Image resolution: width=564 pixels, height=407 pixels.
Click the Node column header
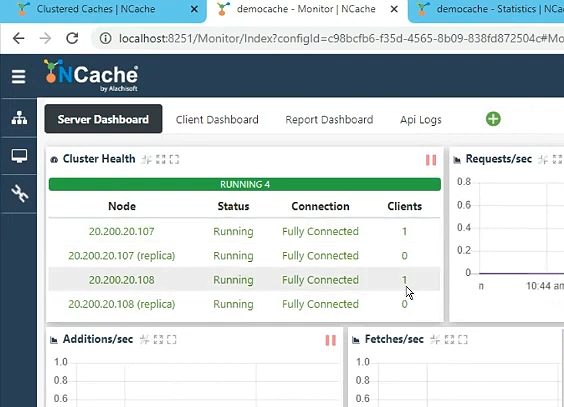[122, 206]
